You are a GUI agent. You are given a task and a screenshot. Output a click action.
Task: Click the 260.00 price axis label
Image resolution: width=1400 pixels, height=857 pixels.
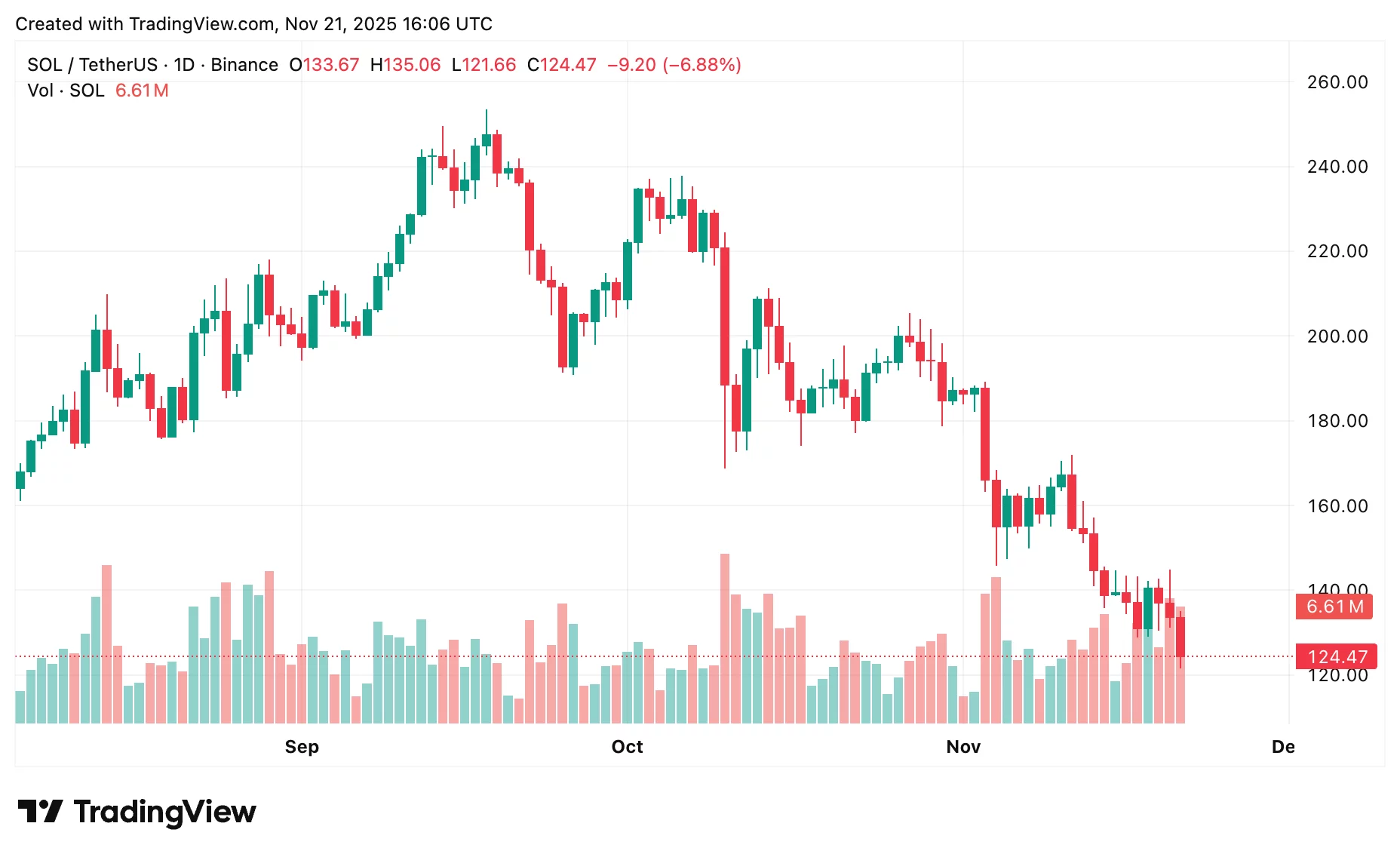(1337, 82)
